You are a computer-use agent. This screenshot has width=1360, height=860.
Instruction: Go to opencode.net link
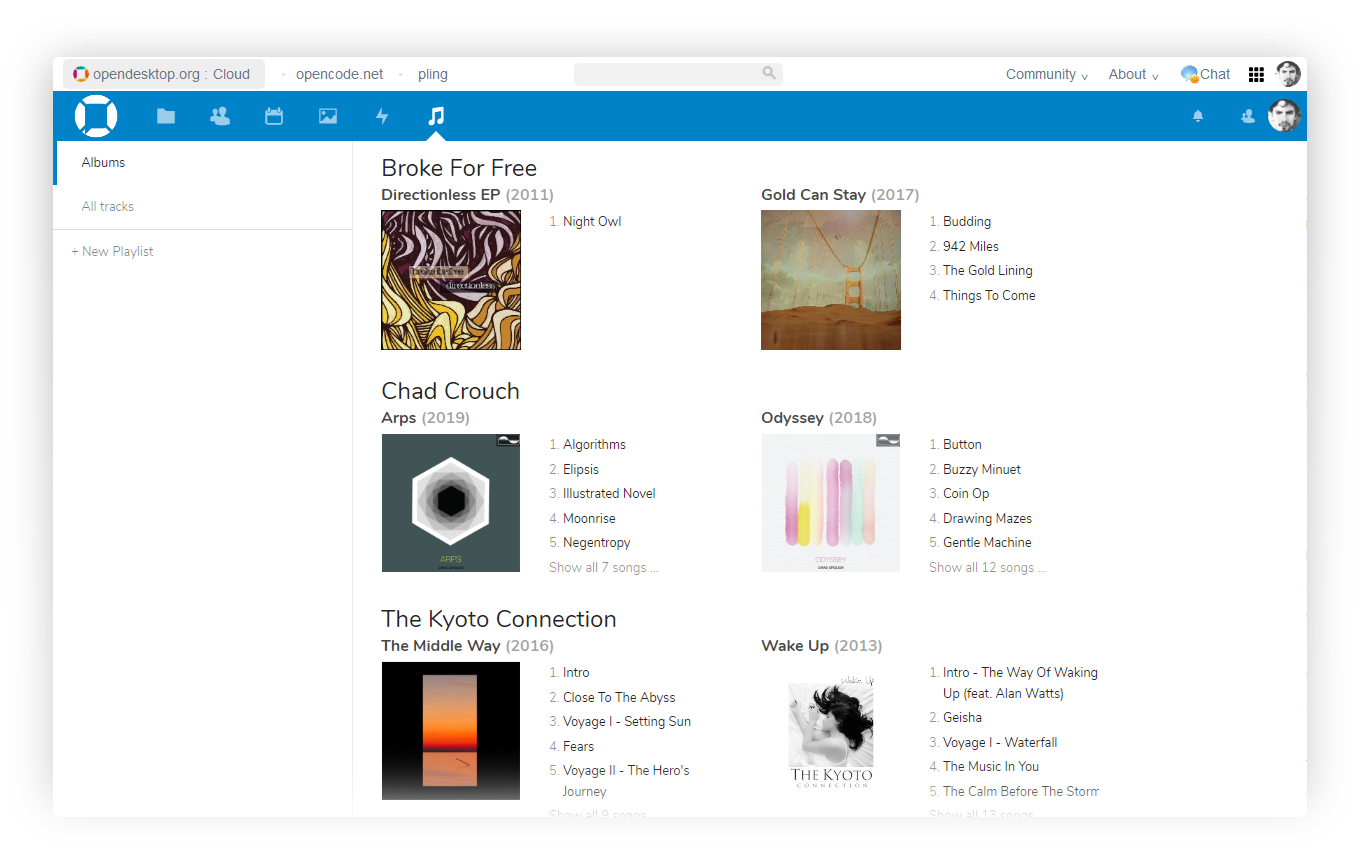[x=339, y=74]
